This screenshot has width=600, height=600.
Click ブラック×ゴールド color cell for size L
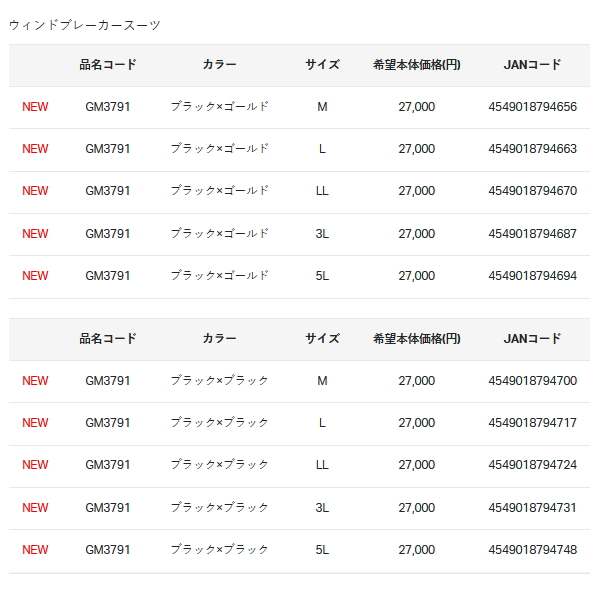tap(219, 149)
